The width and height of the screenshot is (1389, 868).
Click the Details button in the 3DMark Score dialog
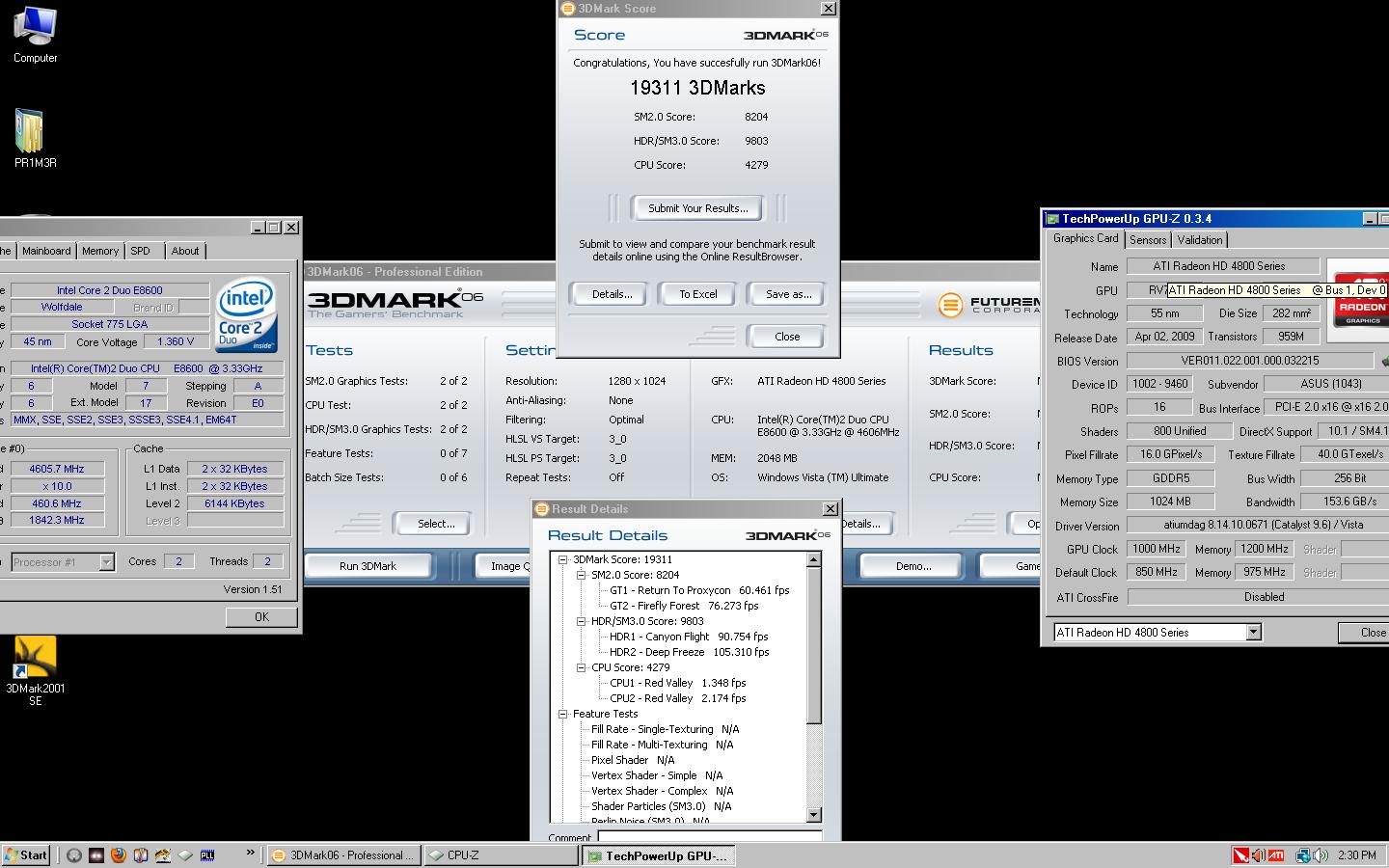pyautogui.click(x=612, y=294)
